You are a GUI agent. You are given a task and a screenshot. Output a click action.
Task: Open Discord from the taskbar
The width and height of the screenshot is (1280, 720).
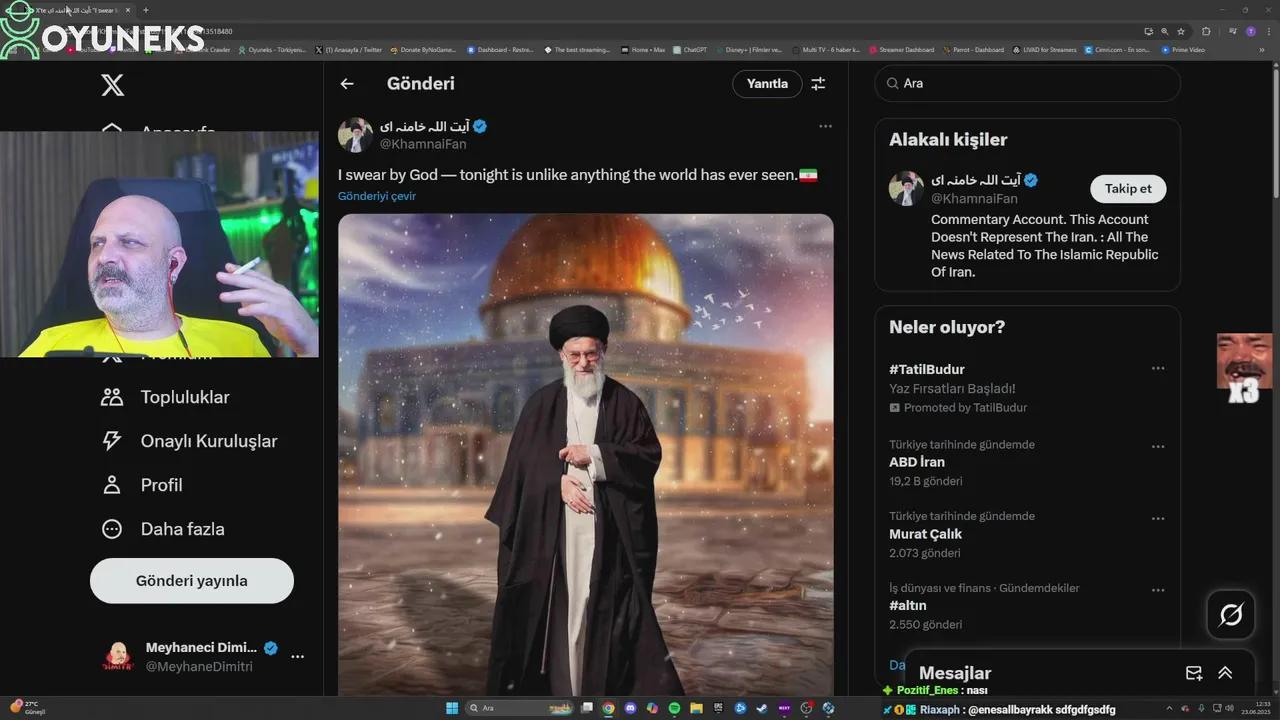pos(630,708)
